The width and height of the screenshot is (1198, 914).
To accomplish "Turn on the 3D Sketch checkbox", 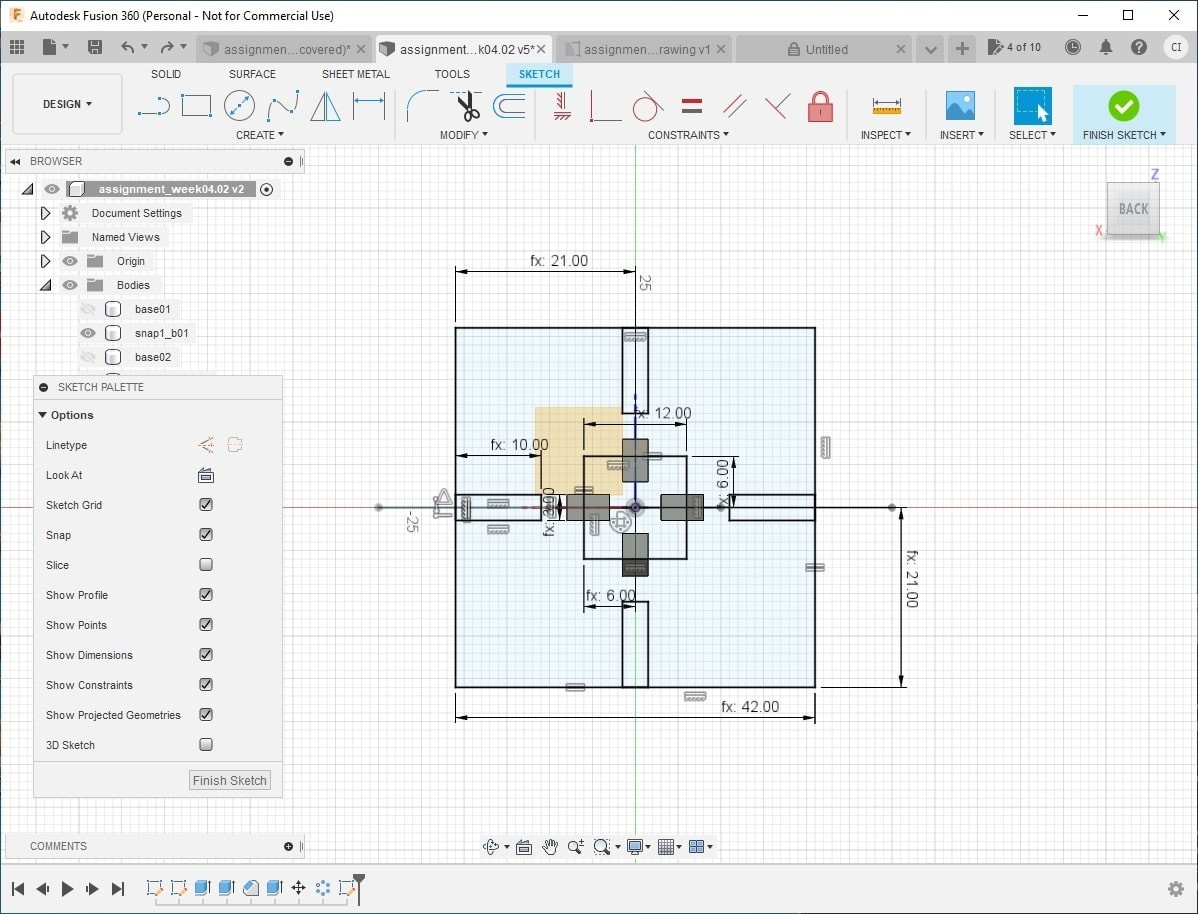I will point(206,745).
